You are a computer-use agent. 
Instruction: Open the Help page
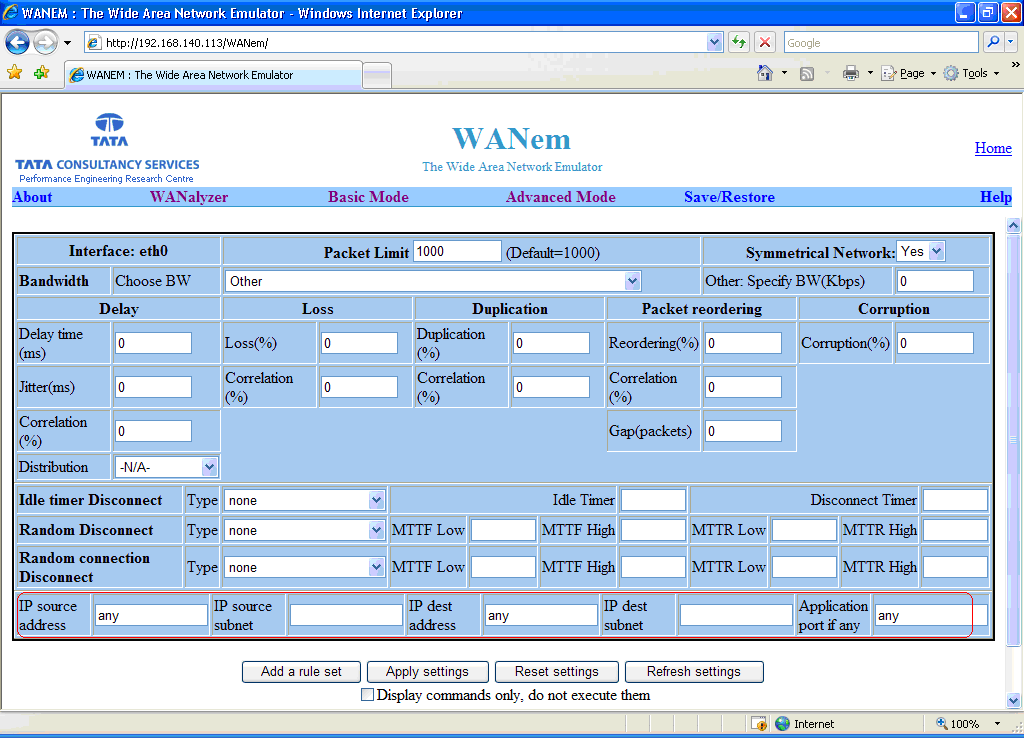coord(995,197)
